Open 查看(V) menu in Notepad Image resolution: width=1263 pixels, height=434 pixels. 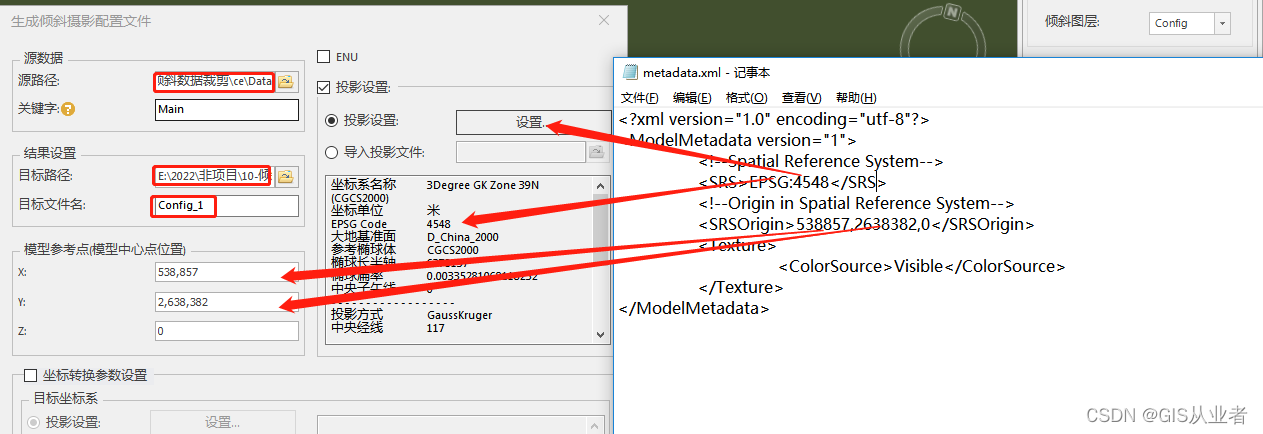(x=801, y=97)
